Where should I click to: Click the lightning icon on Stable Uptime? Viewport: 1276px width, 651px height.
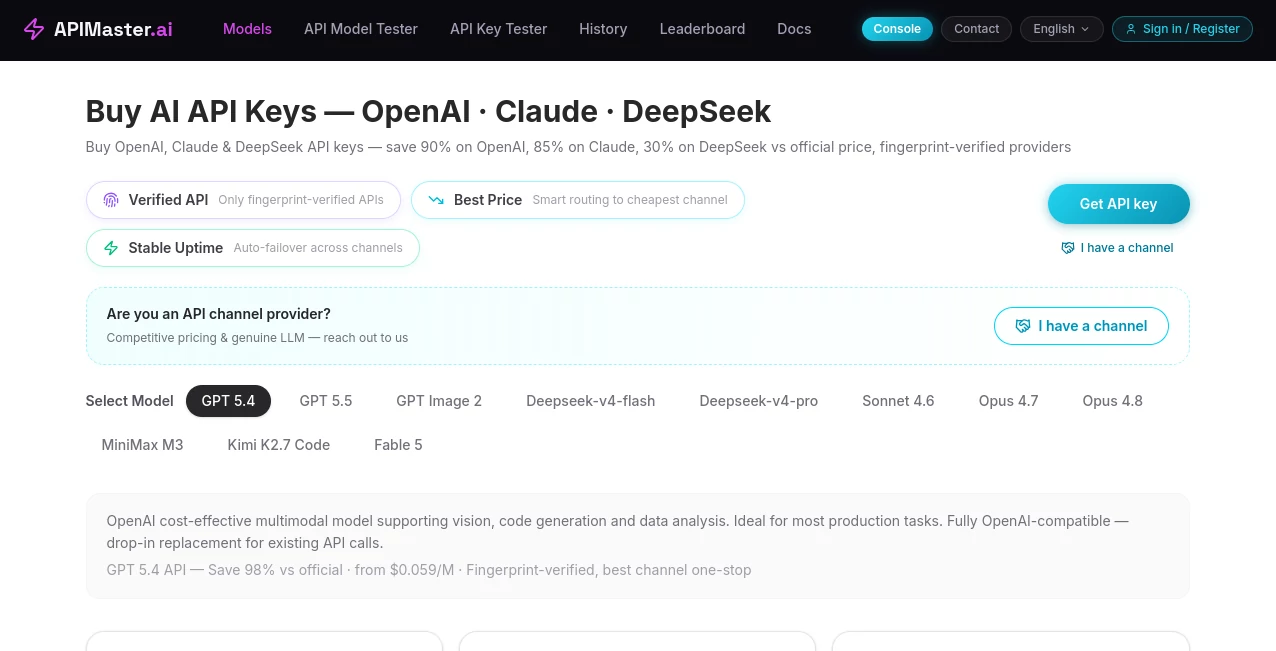(x=111, y=248)
